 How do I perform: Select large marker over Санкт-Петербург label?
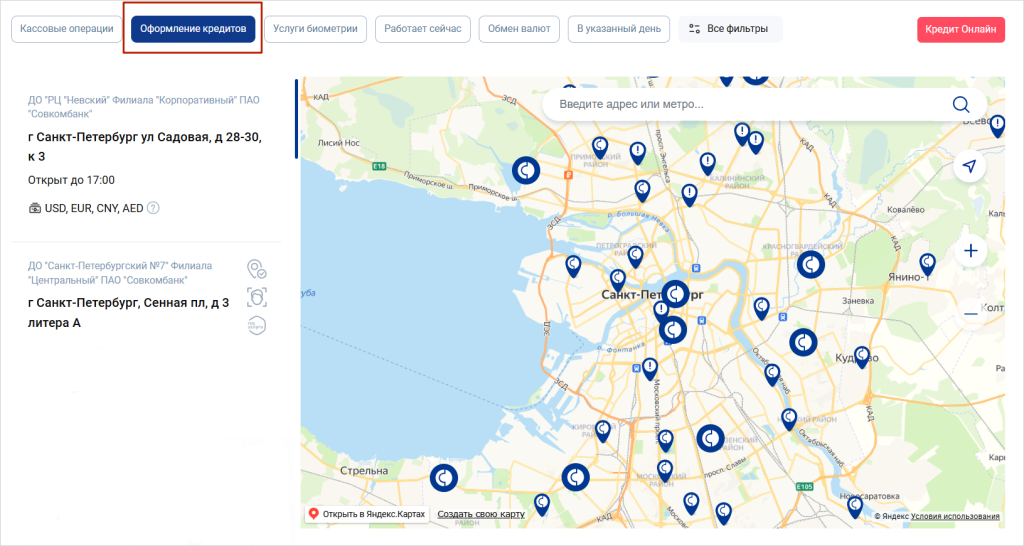[x=675, y=294]
